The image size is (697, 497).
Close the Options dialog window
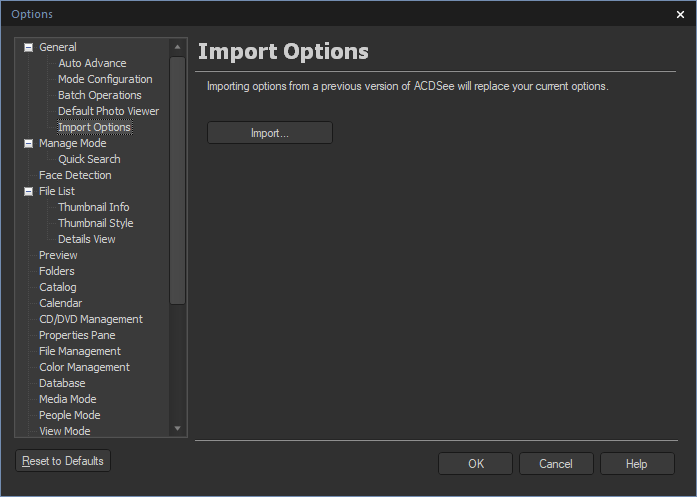(680, 14)
